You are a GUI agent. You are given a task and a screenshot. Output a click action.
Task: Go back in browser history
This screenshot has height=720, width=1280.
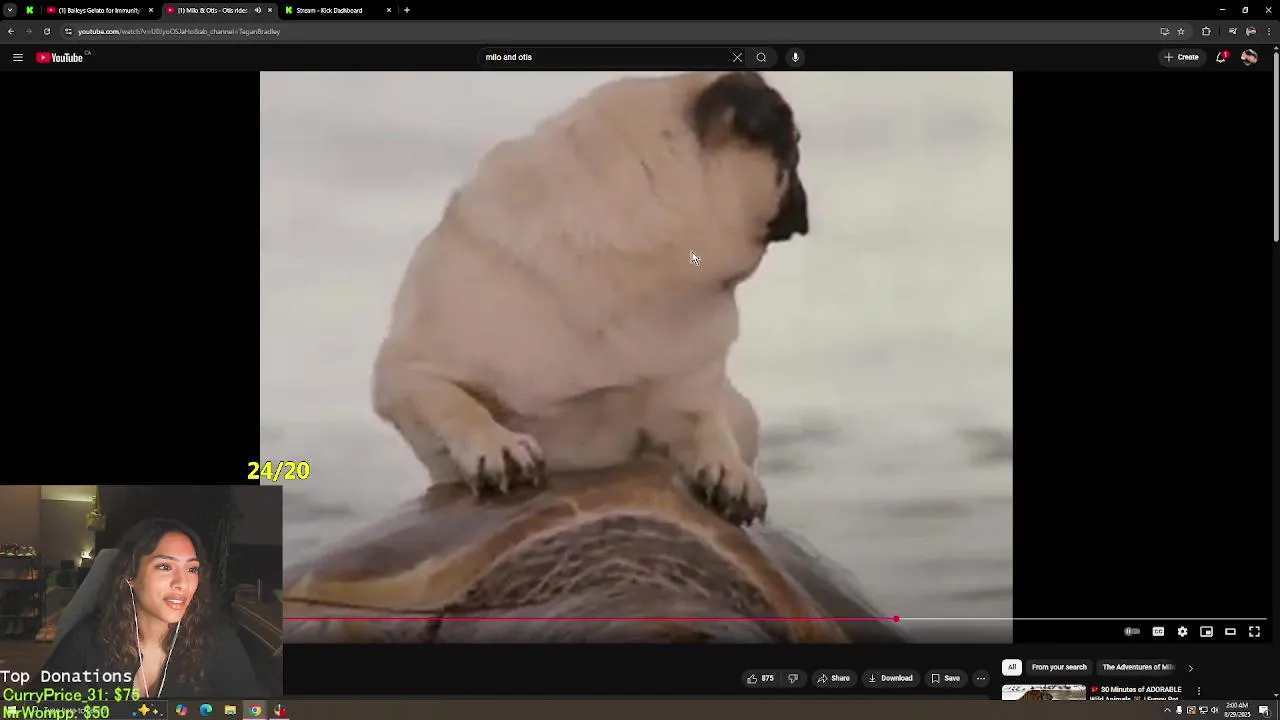coord(10,31)
